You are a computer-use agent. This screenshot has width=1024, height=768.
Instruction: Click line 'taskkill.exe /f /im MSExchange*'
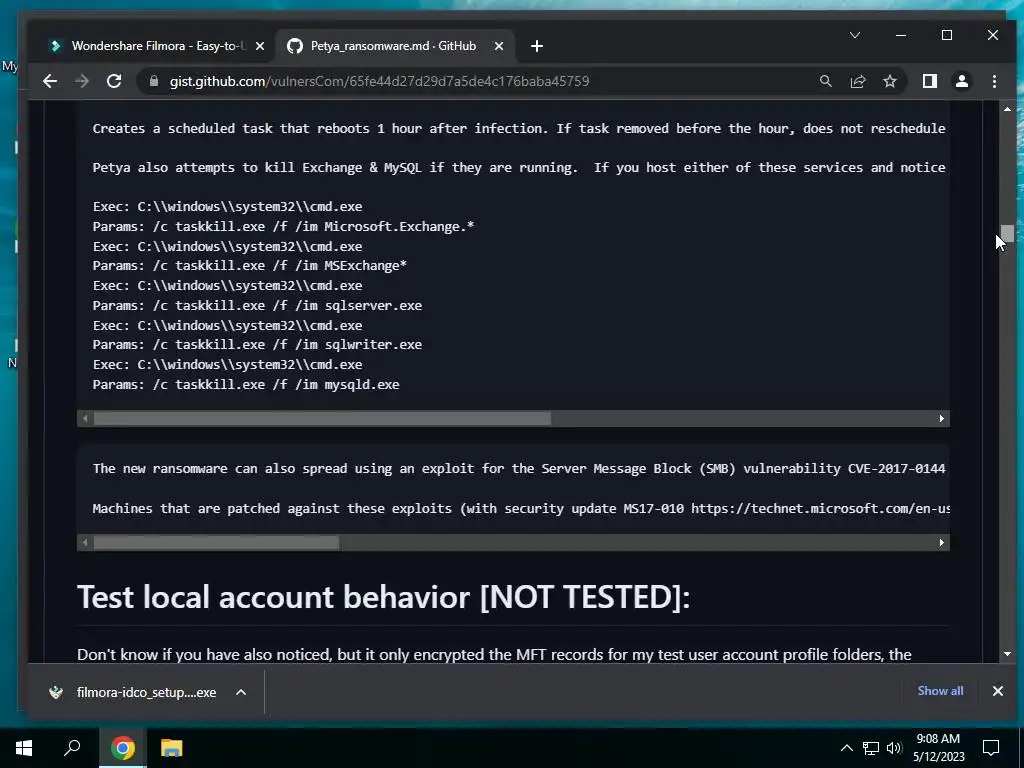[249, 266]
